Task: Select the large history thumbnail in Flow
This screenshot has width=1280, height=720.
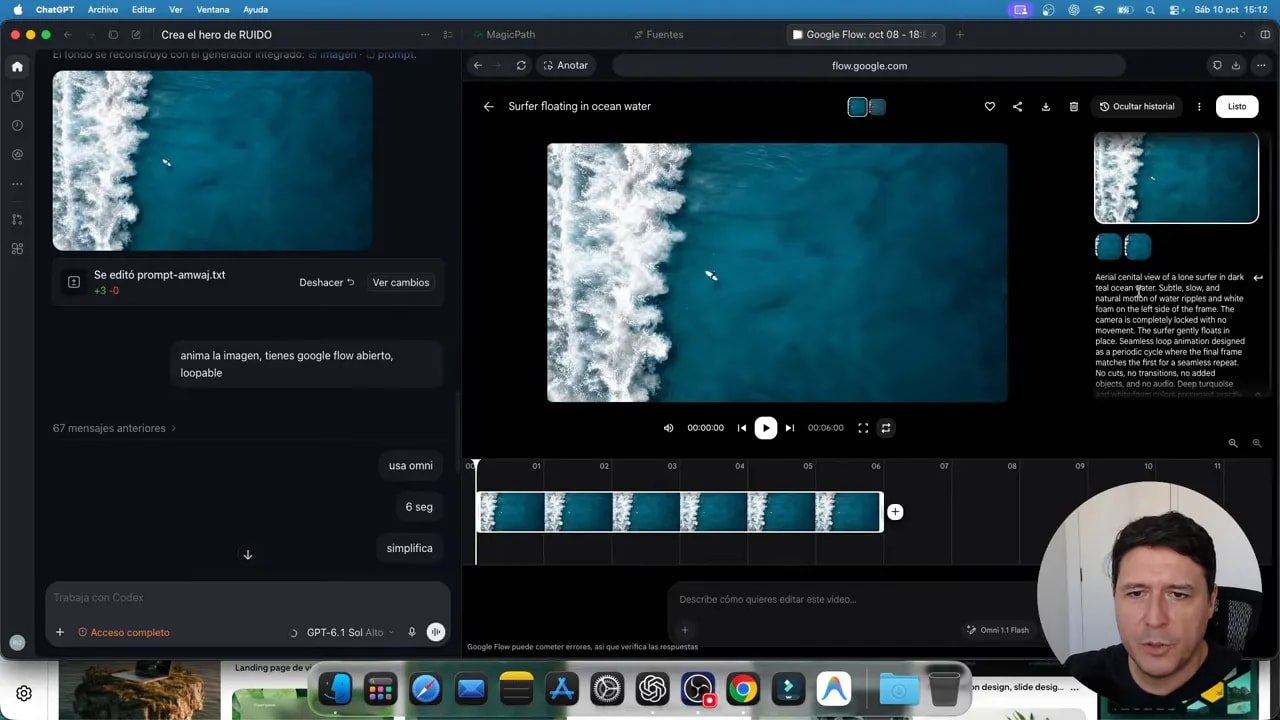Action: pyautogui.click(x=1176, y=178)
